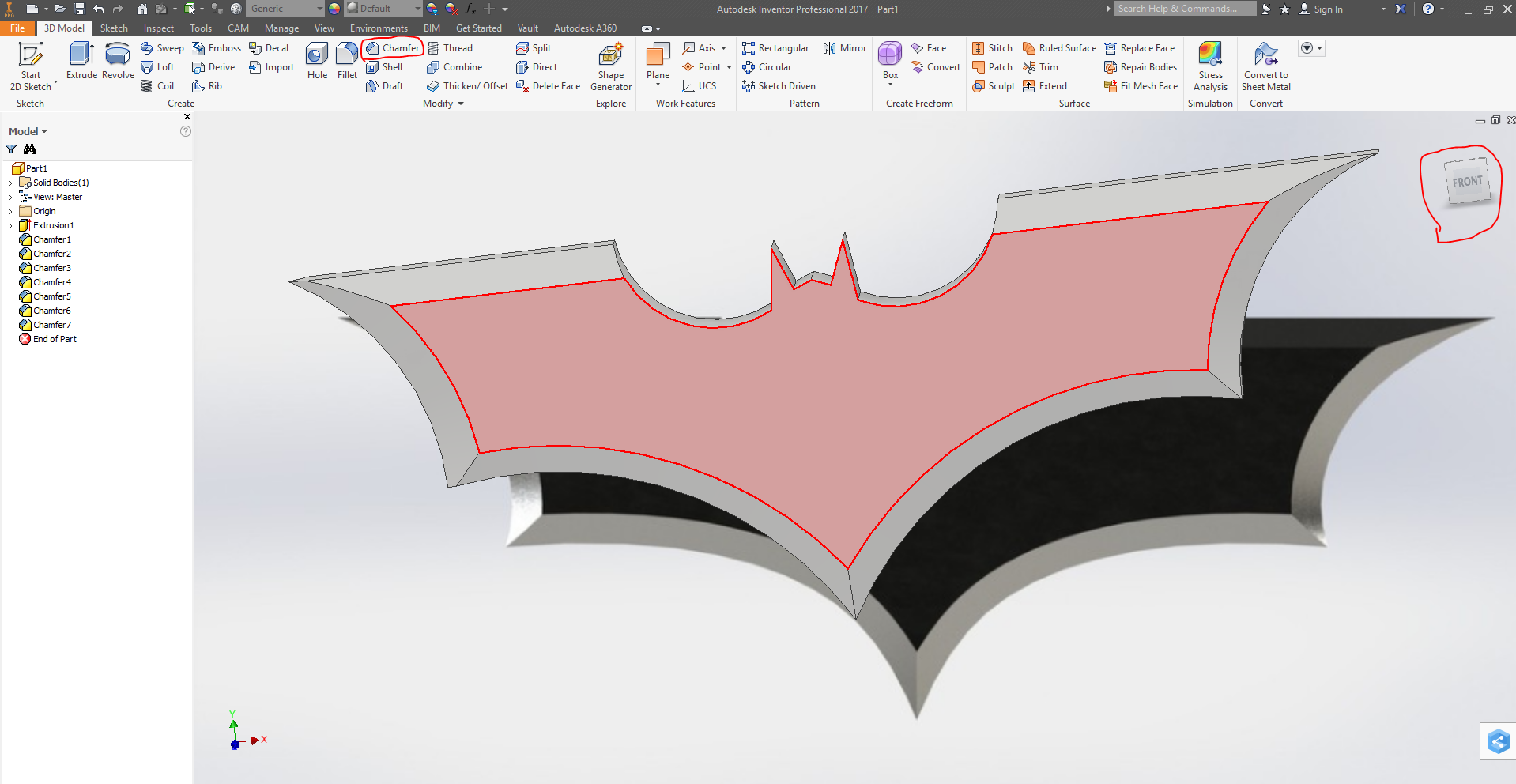The image size is (1516, 784).
Task: Click the FRONT face of ViewCube
Action: tap(1467, 182)
